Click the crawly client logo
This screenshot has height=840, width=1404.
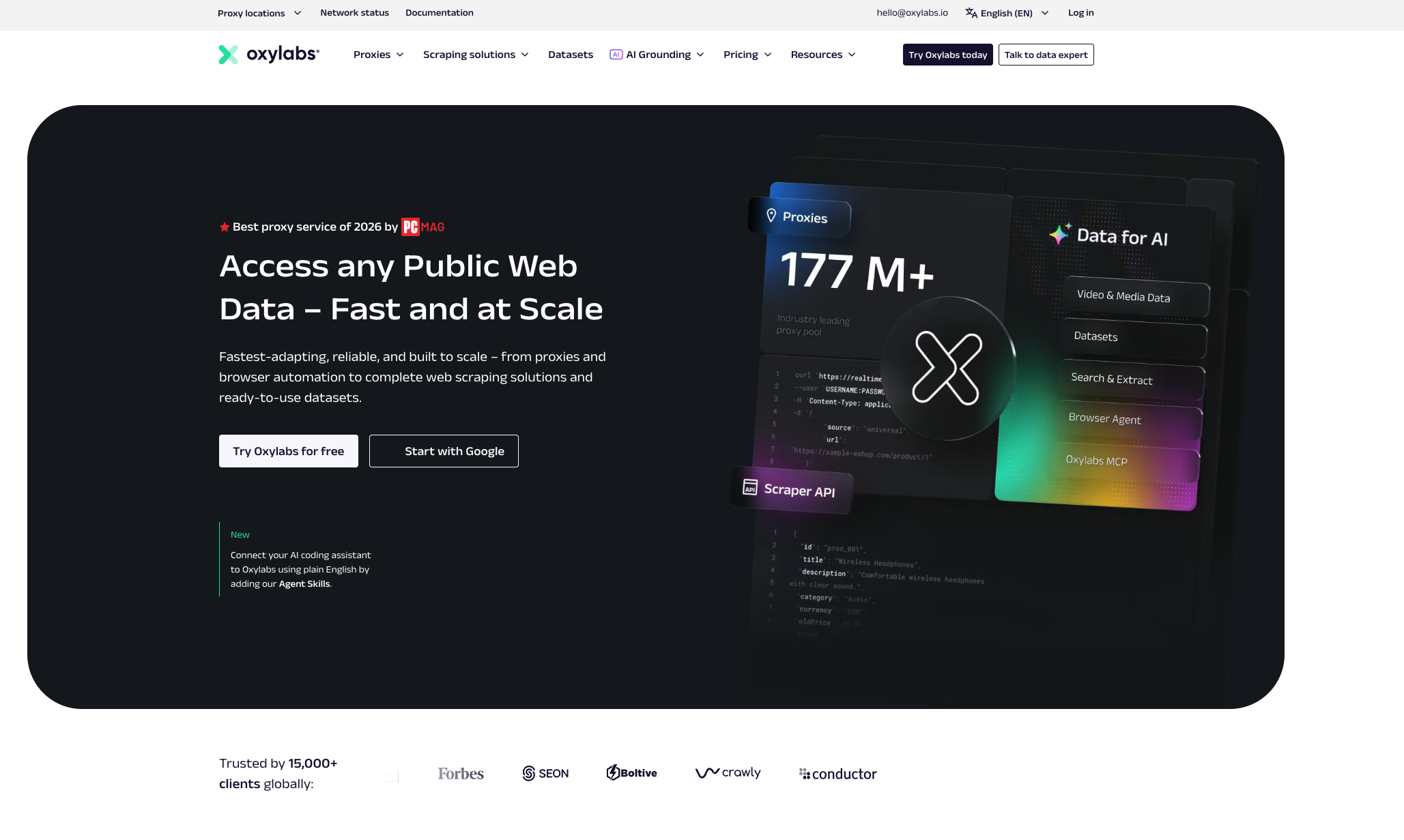[728, 772]
